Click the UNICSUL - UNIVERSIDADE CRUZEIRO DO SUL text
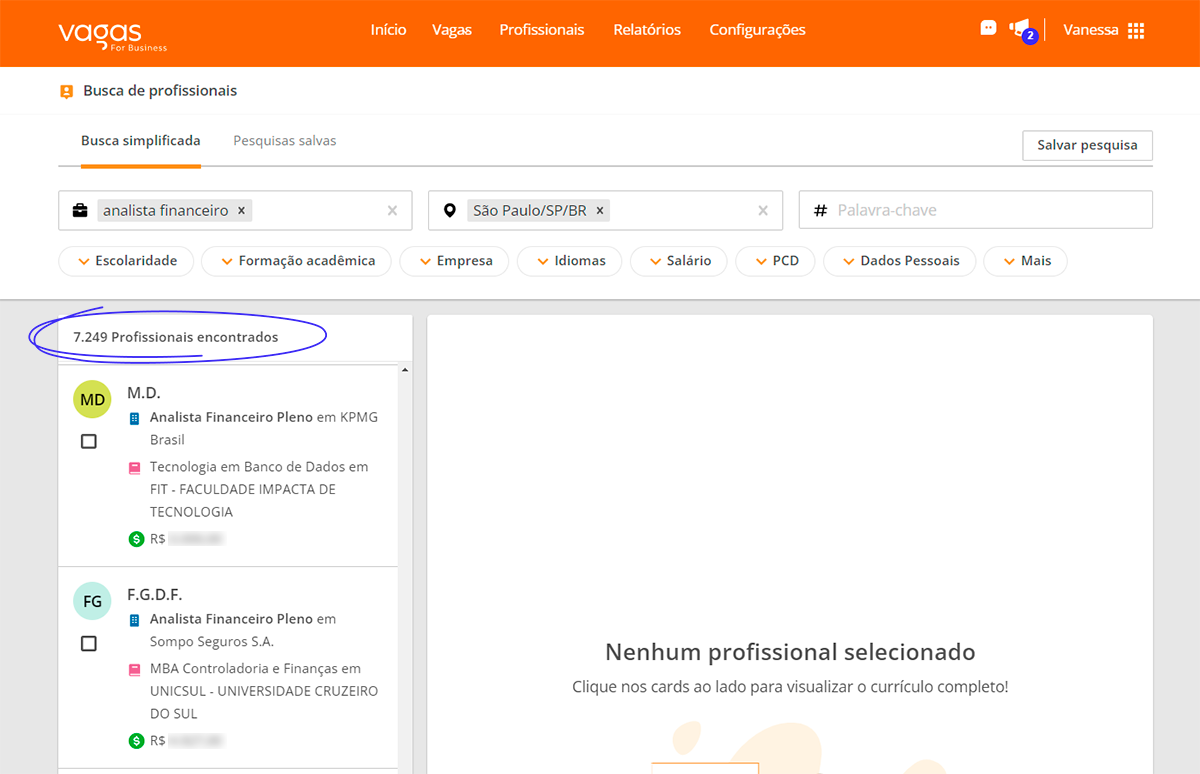1200x774 pixels. (x=264, y=702)
